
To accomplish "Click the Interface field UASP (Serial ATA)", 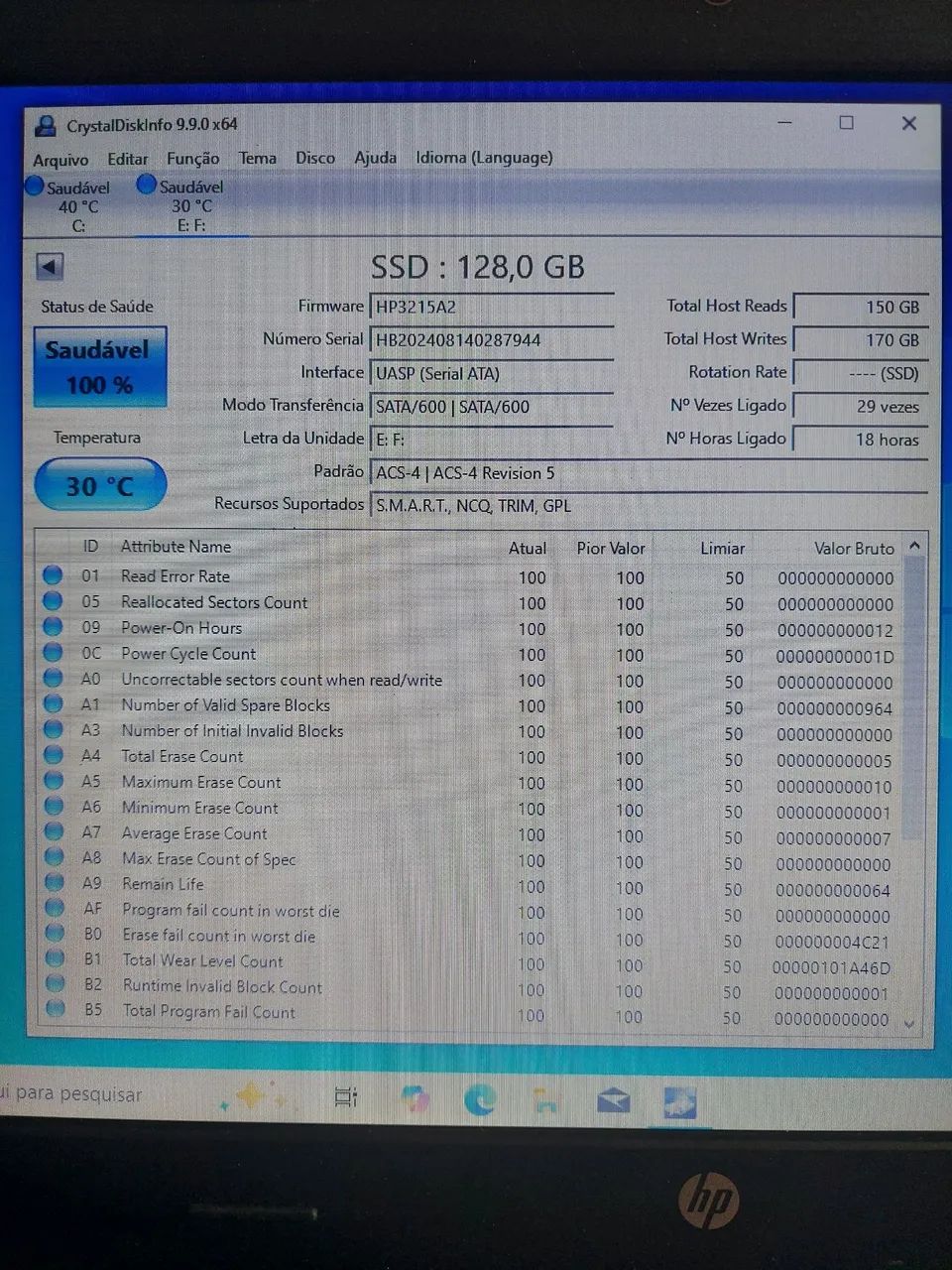I will [492, 373].
